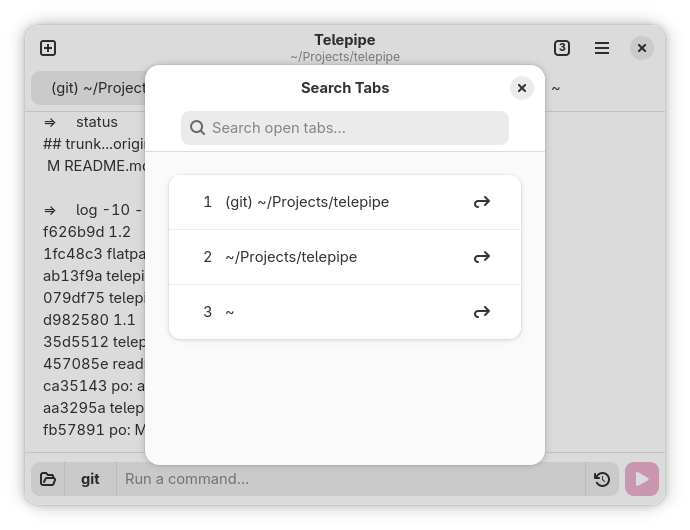Open the working directory folder icon
The image size is (690, 530).
point(48,479)
